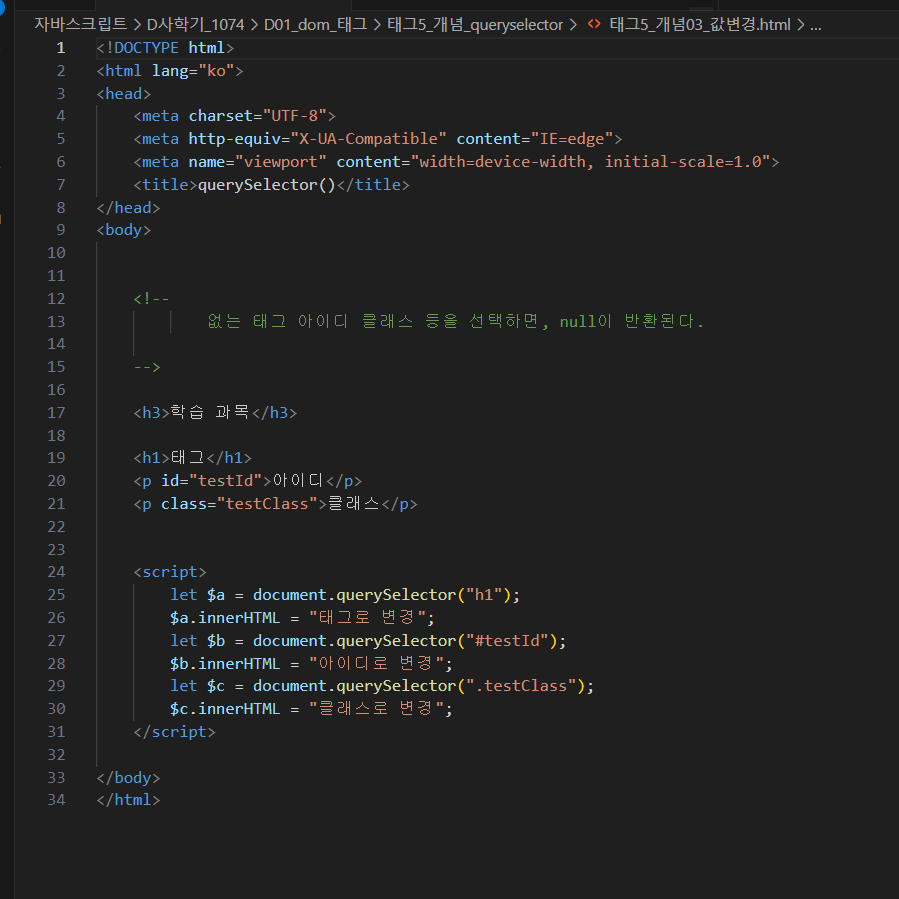Open the 자바스크립트 breadcrumb folder

click(80, 24)
